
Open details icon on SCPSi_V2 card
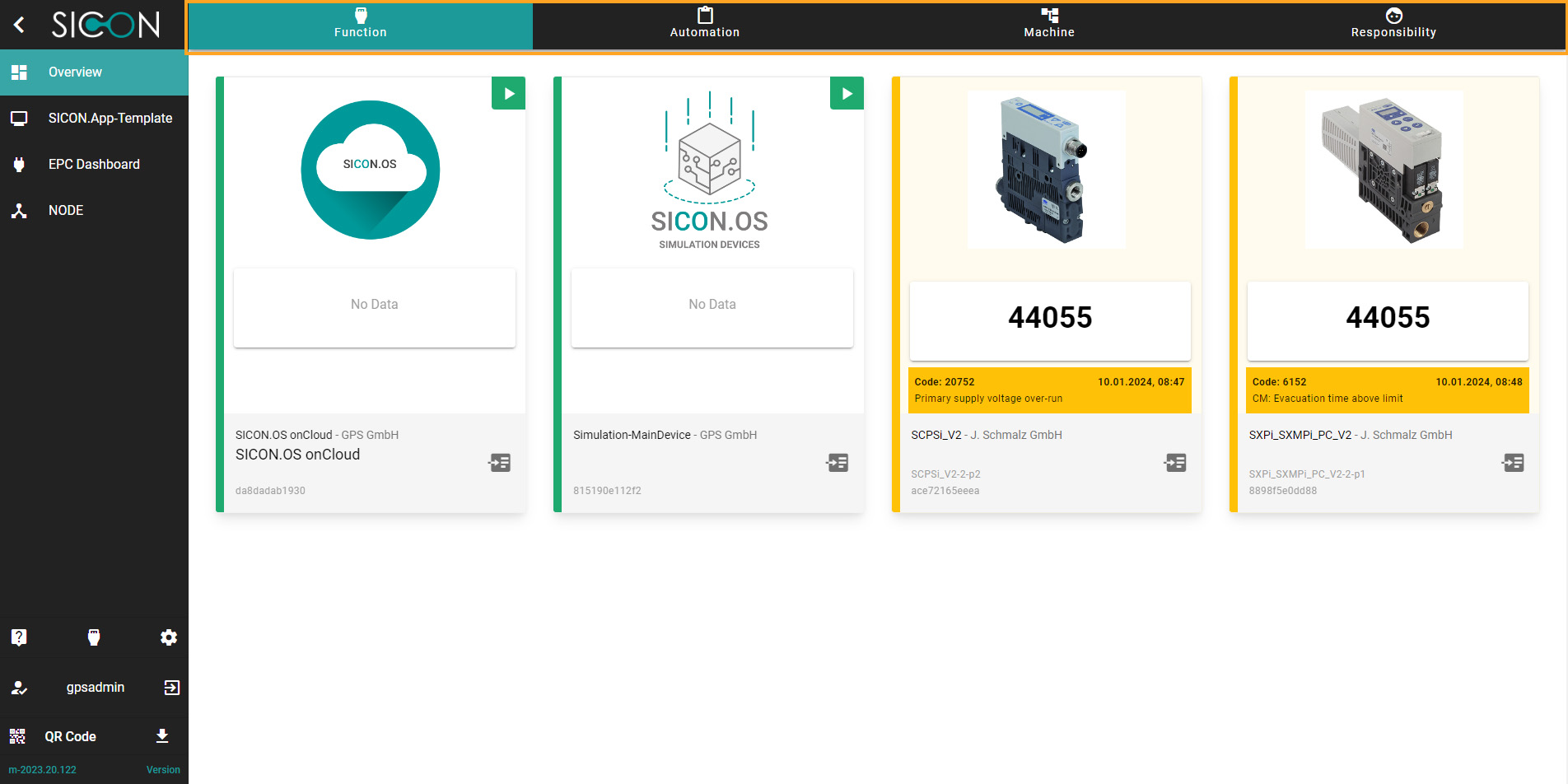pos(1175,463)
